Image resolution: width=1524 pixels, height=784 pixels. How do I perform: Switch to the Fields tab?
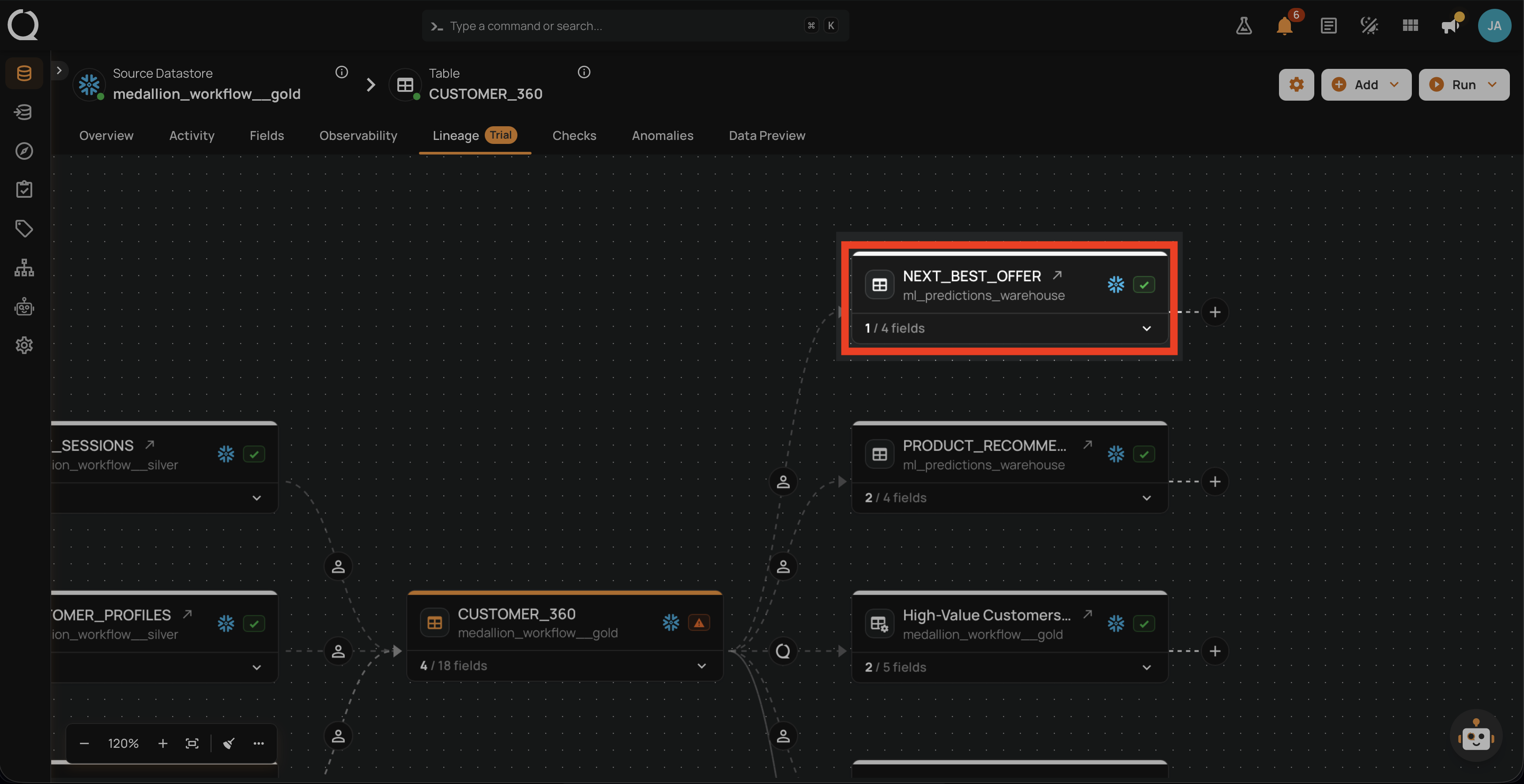click(x=267, y=136)
